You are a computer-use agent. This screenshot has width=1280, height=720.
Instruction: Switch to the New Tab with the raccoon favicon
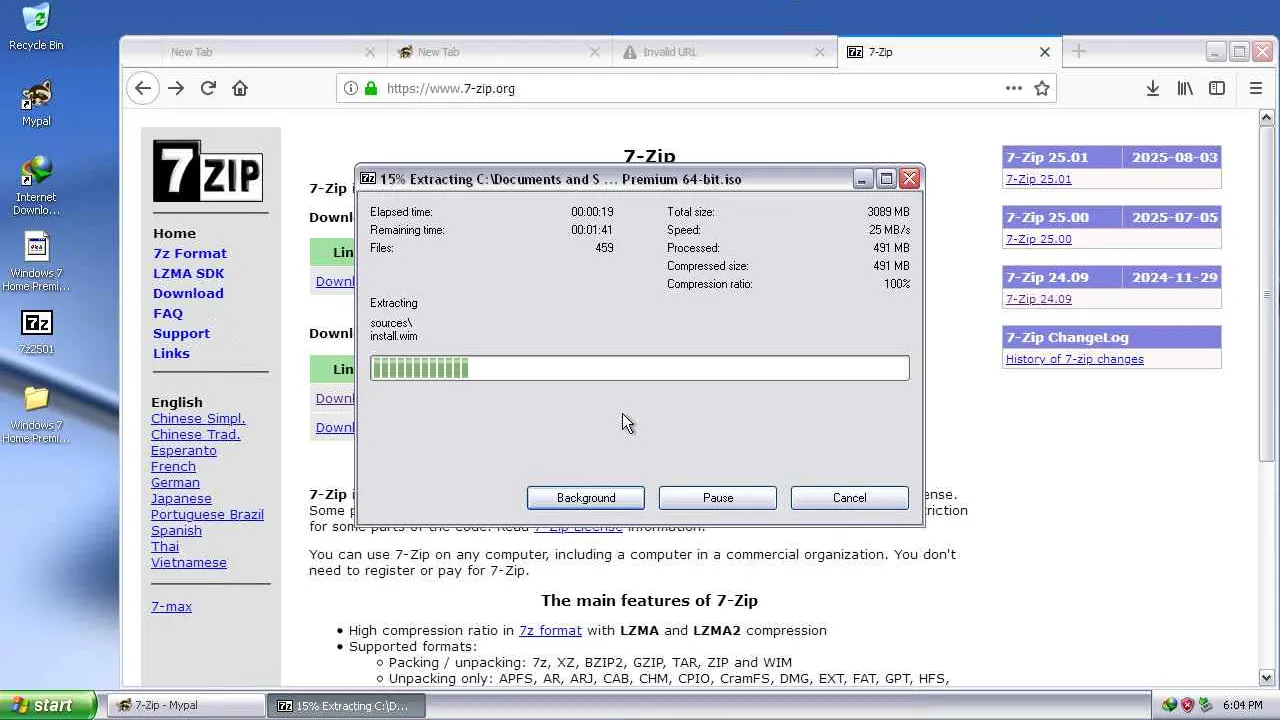500,52
